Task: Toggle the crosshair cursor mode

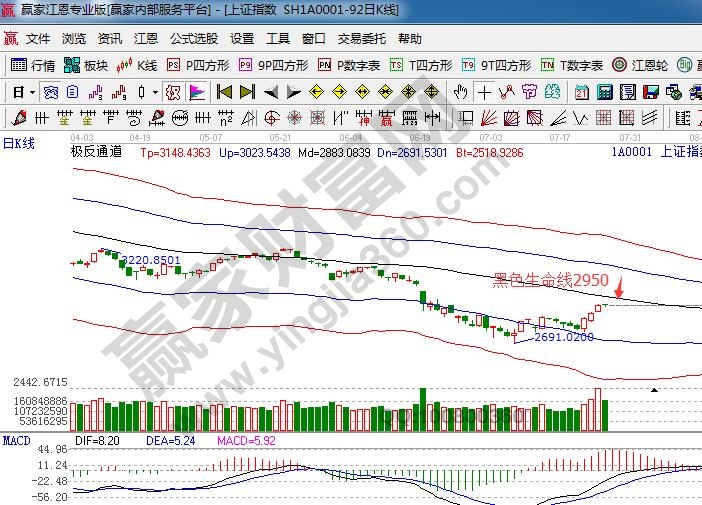Action: (484, 92)
